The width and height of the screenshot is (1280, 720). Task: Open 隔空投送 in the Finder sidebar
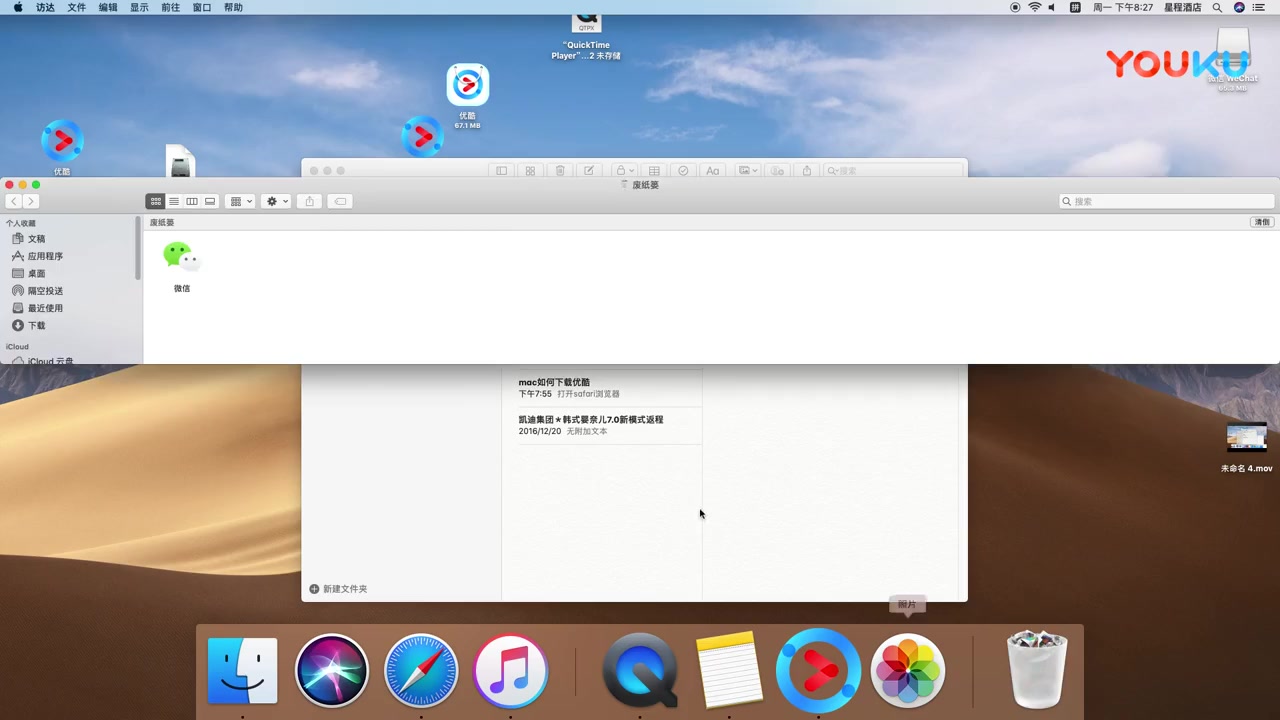45,291
